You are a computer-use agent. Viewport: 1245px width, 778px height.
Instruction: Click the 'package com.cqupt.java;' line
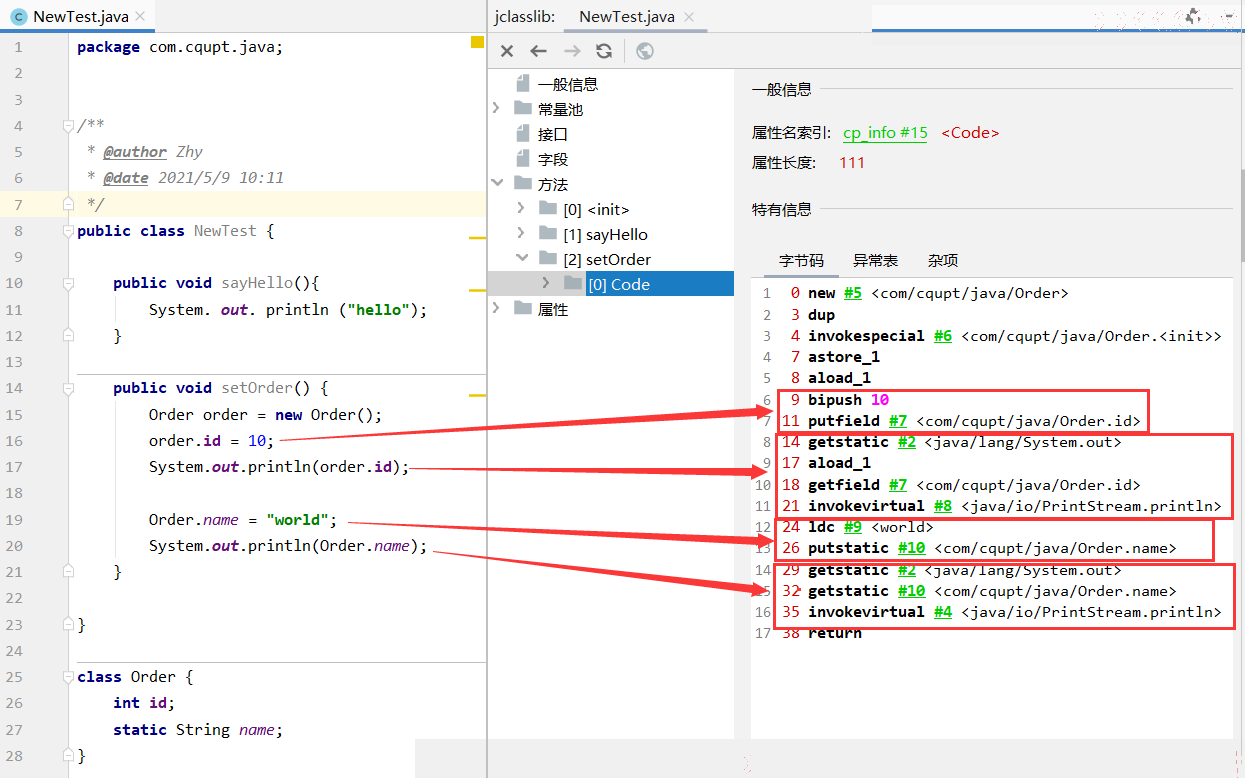pos(180,47)
